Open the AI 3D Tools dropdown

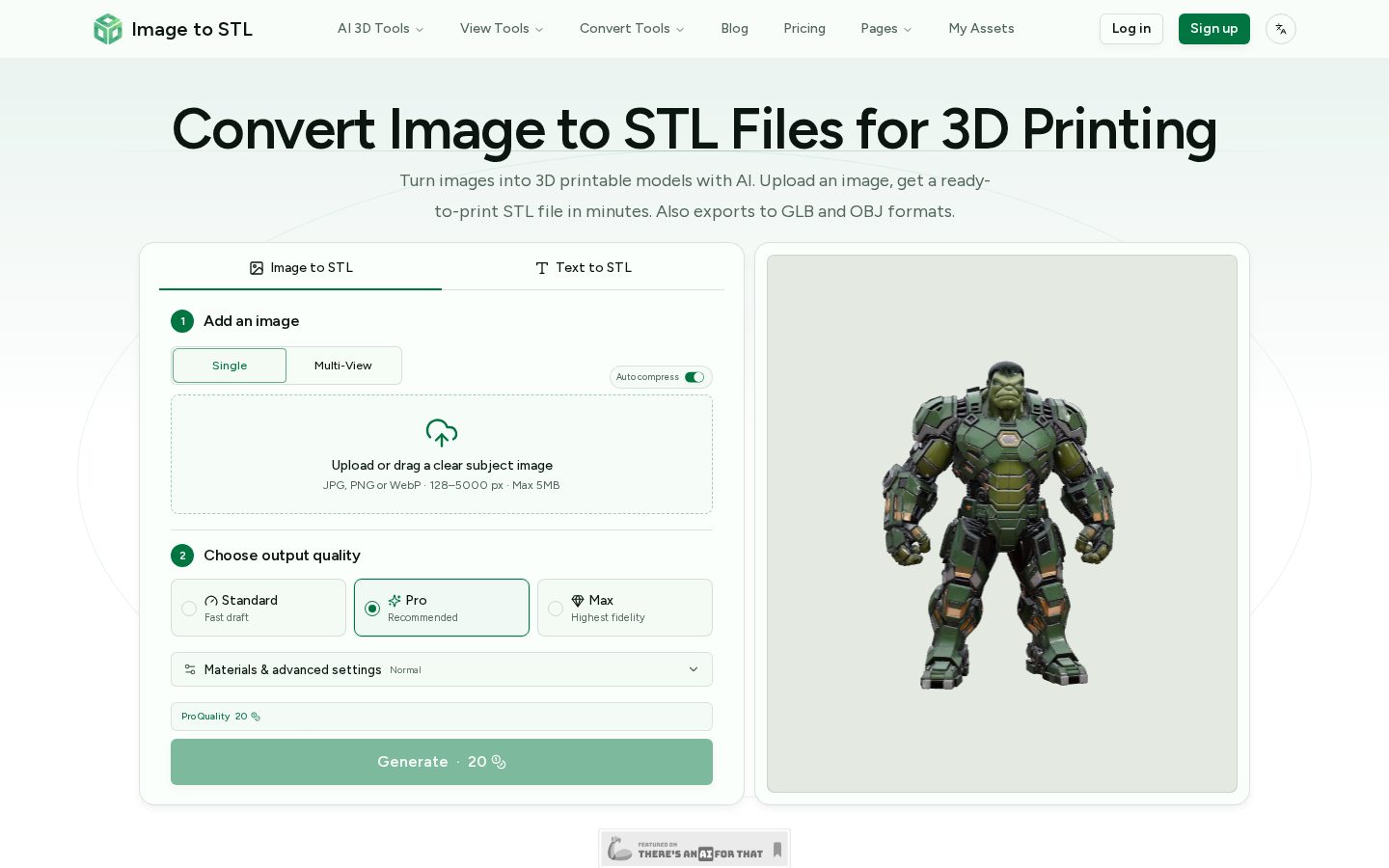381,29
